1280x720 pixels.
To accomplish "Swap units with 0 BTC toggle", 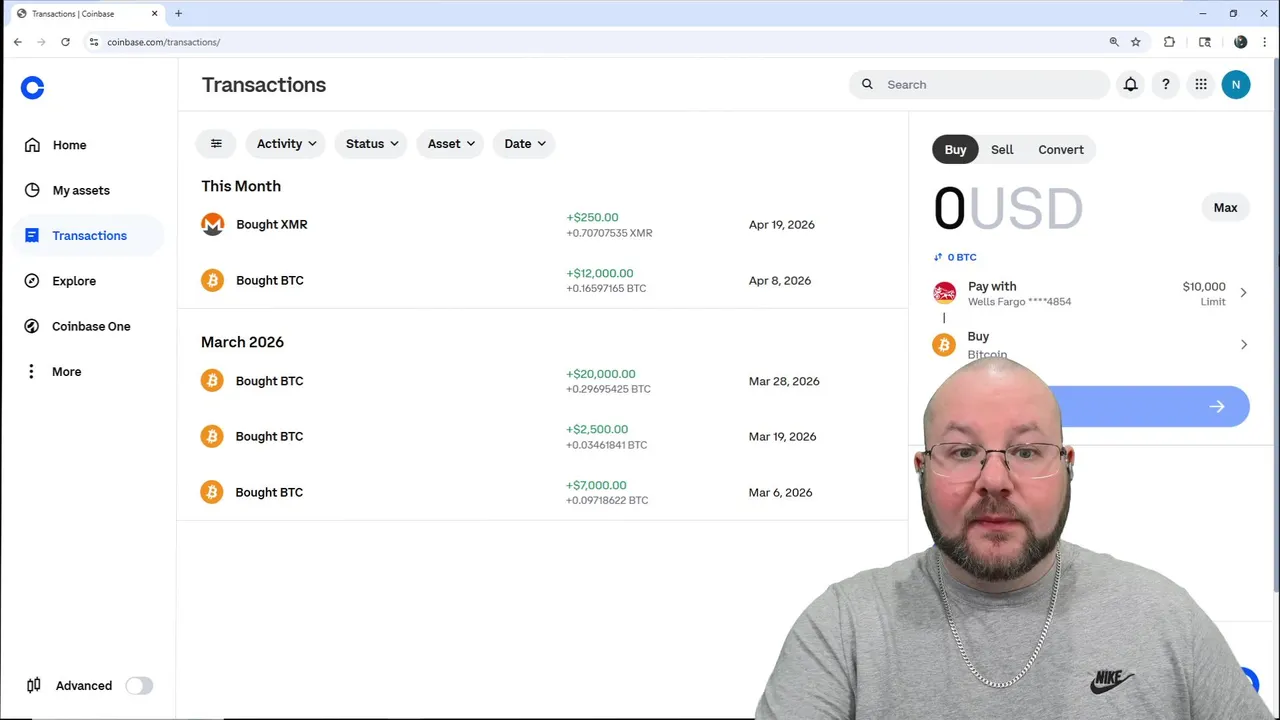I will 955,257.
